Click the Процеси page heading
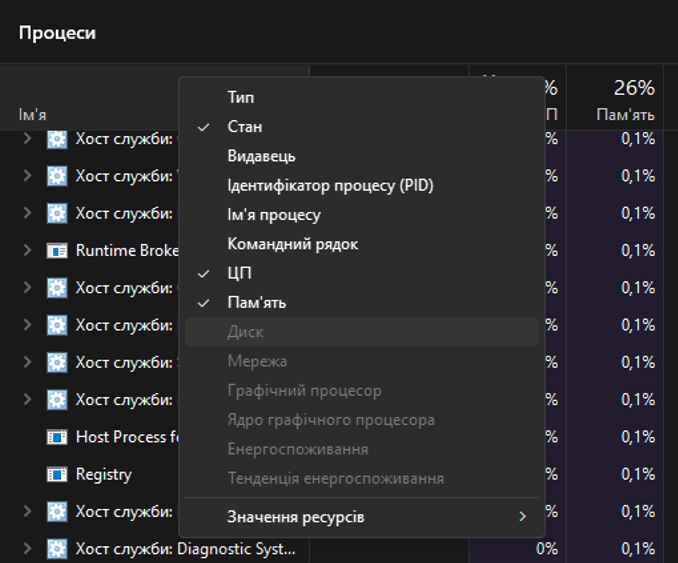 point(57,32)
